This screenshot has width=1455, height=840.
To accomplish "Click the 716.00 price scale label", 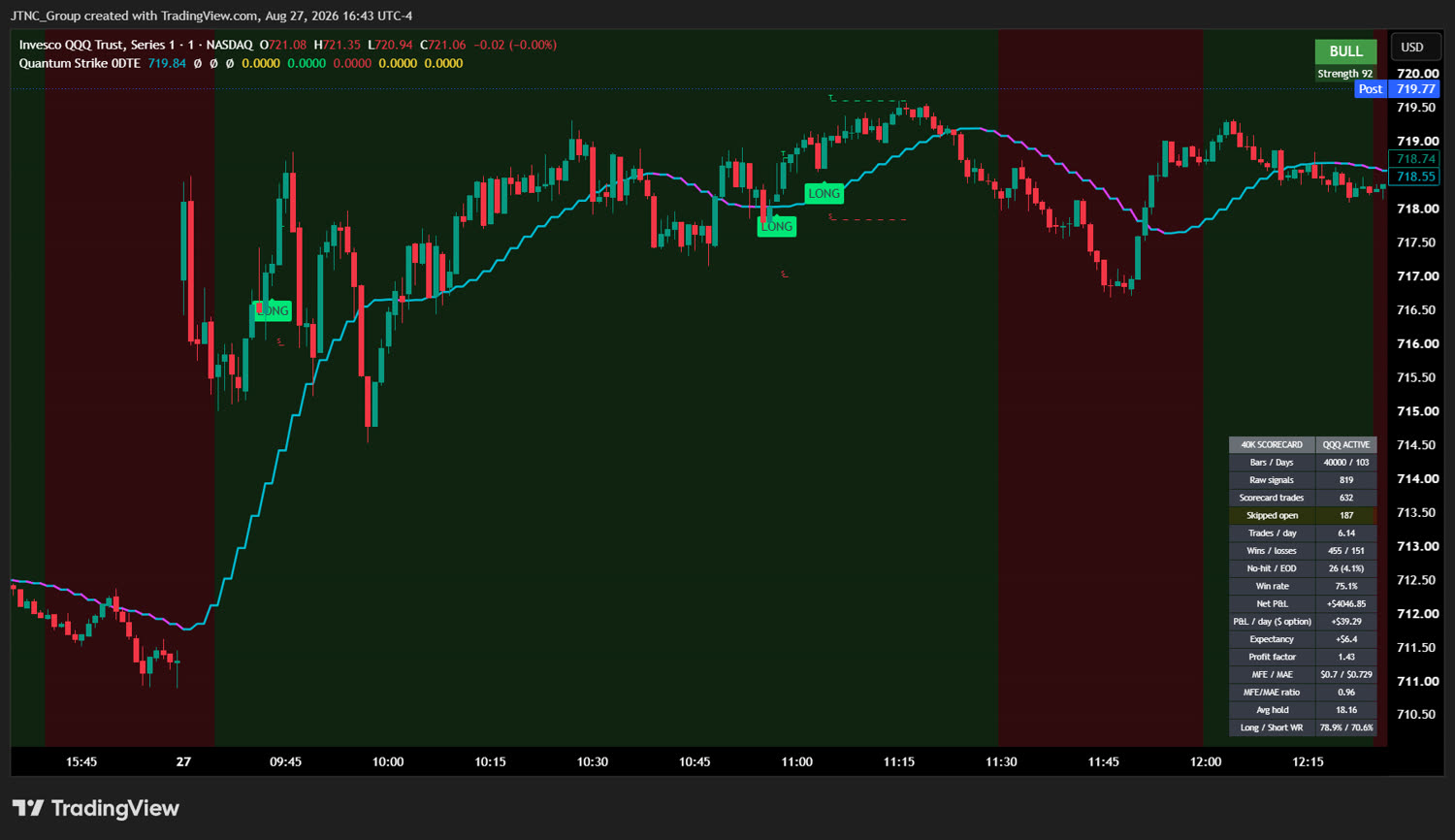I will point(1417,343).
